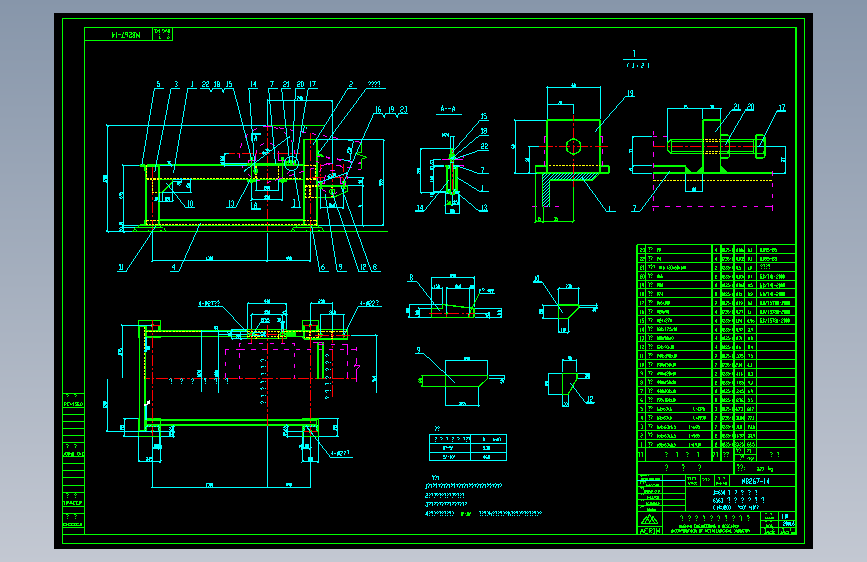Select callout 16 right of the elevation view
The height and width of the screenshot is (562, 867).
[x=378, y=110]
